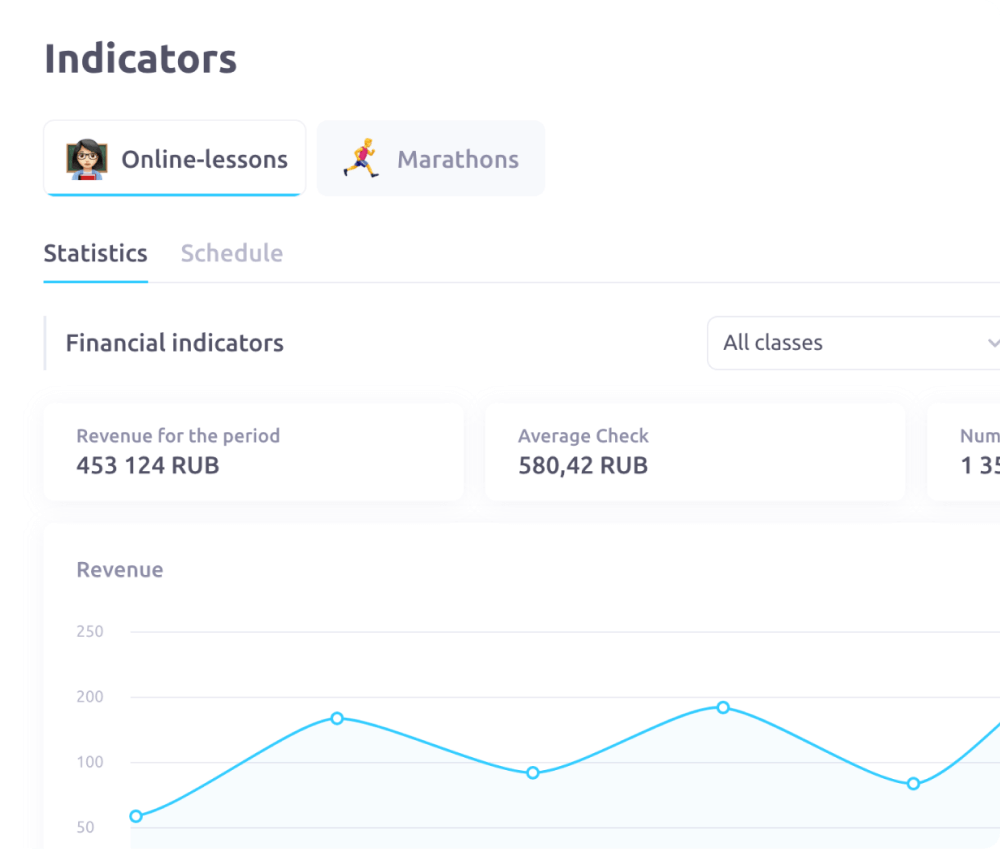Click the 453 124 RUB value
Viewport: 1000px width, 849px height.
coord(147,466)
